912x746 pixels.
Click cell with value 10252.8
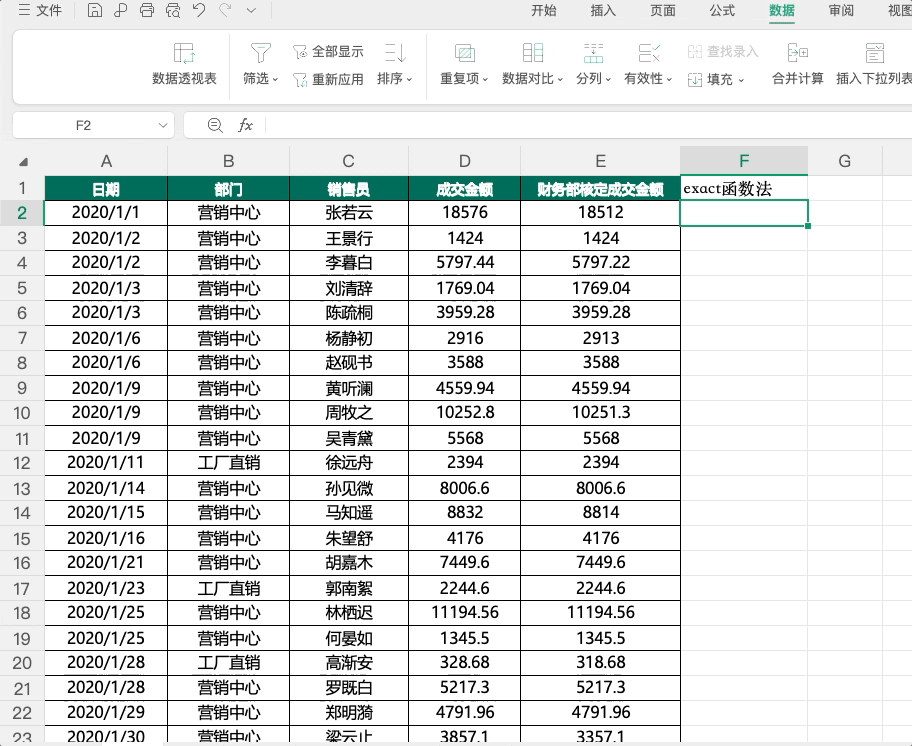[x=465, y=413]
